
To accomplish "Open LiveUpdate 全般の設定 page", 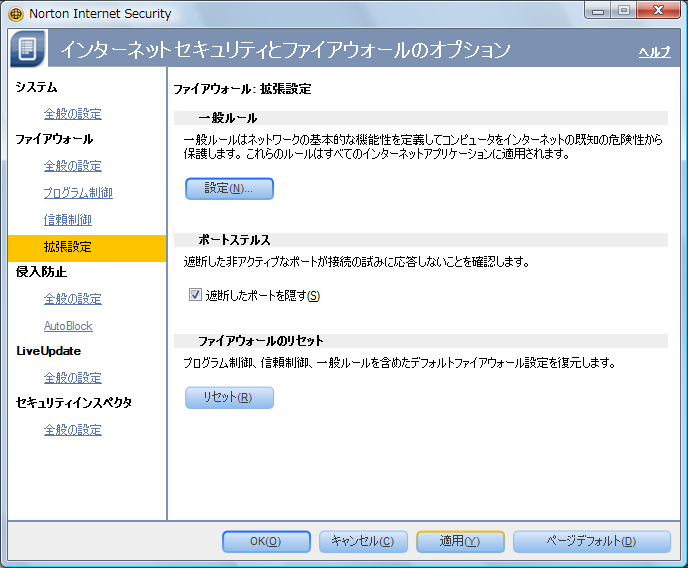I will [x=72, y=378].
